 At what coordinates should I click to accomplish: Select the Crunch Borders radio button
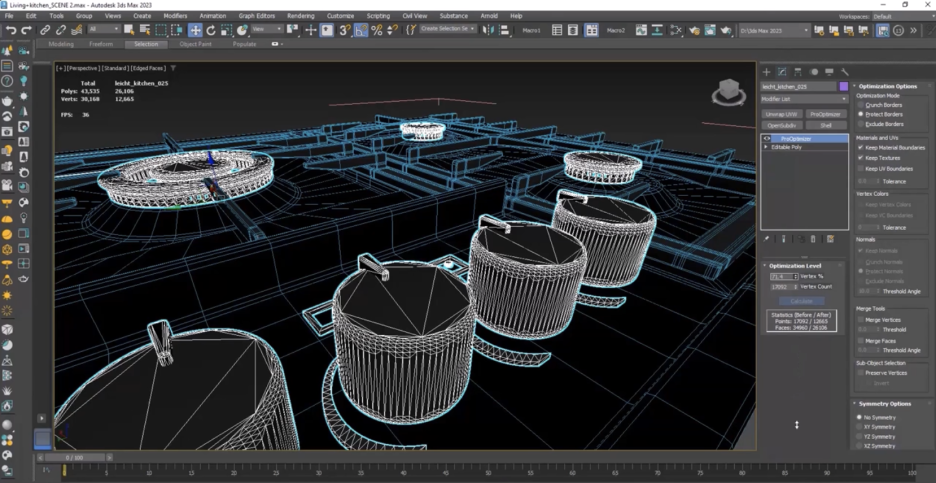coord(860,104)
